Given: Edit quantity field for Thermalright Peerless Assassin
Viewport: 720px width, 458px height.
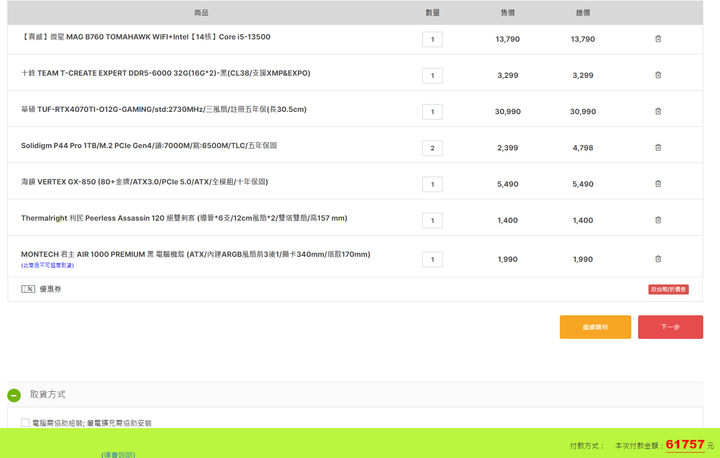Looking at the screenshot, I should click(432, 221).
